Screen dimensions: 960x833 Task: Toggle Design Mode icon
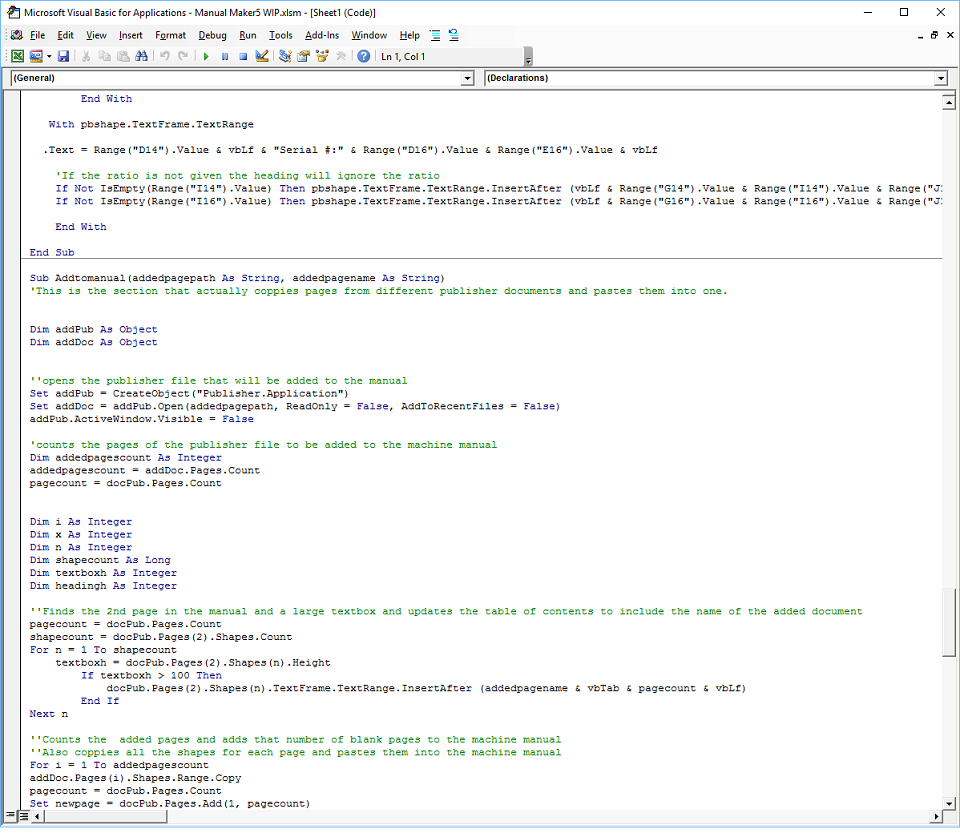coord(262,57)
